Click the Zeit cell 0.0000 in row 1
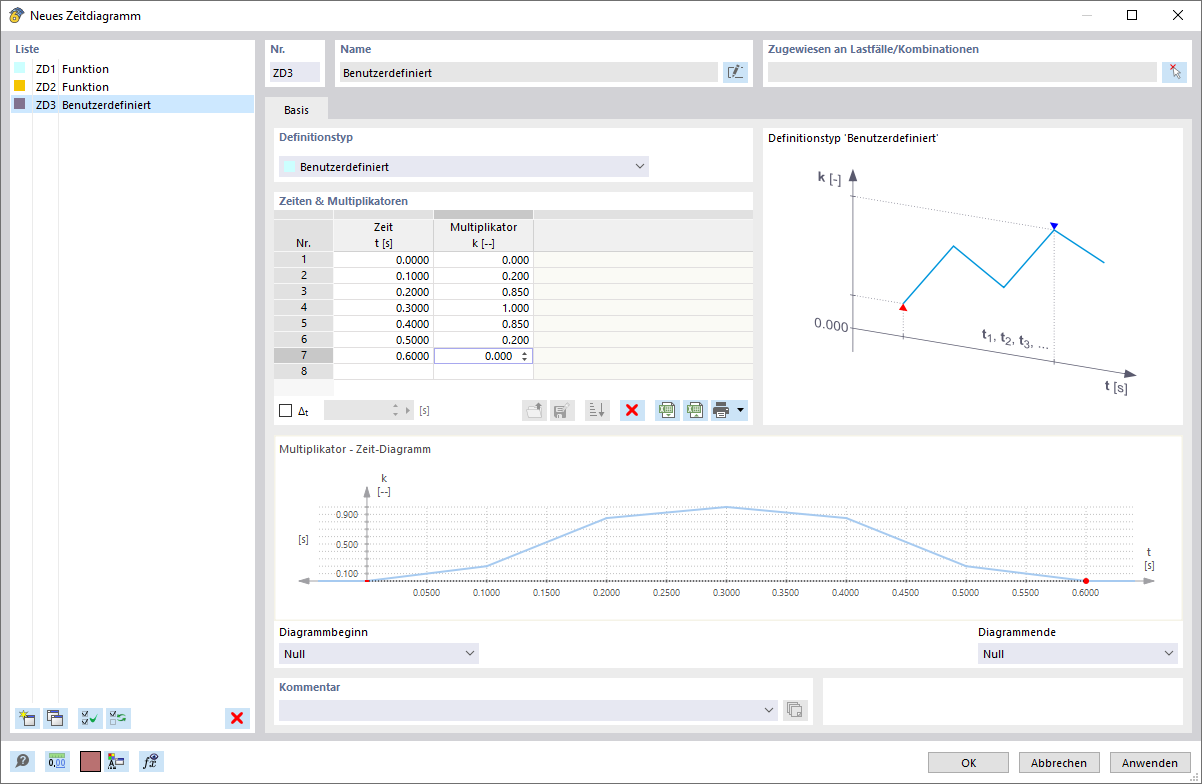 tap(383, 259)
